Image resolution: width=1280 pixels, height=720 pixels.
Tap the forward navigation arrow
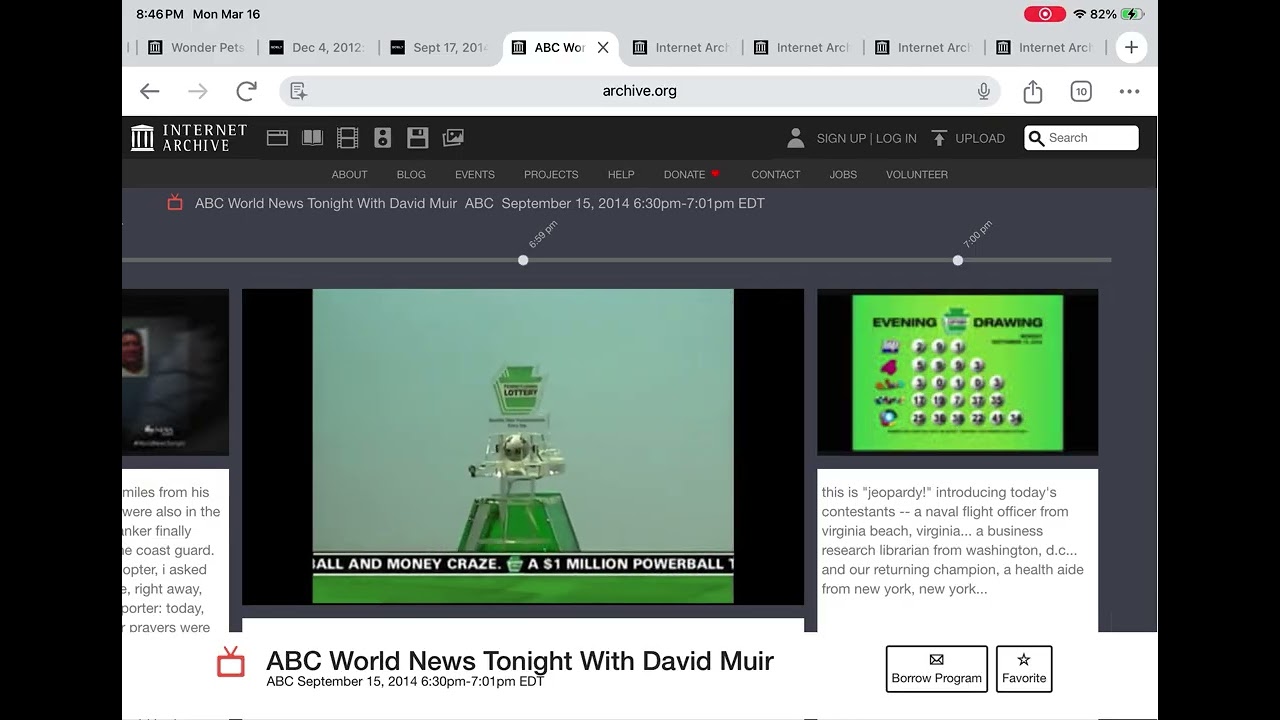click(x=198, y=91)
